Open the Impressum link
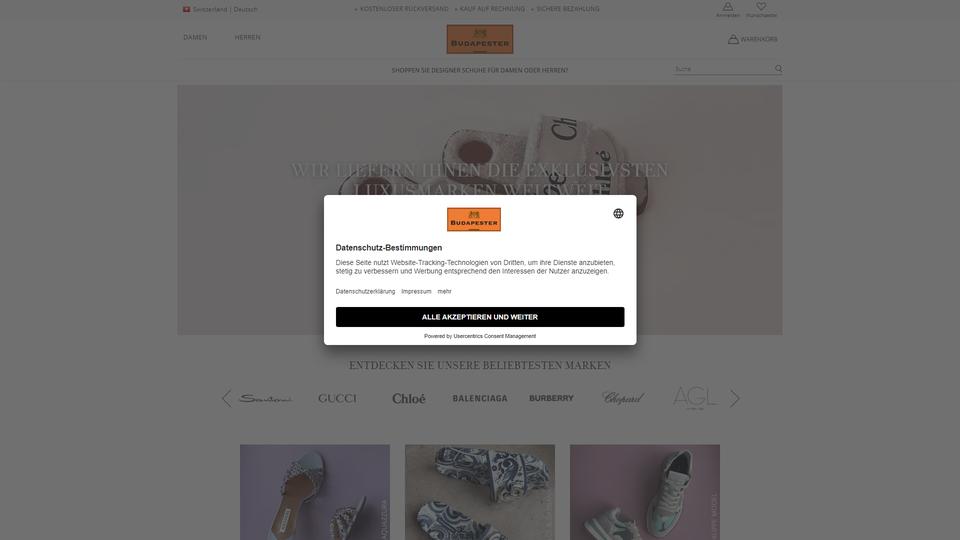This screenshot has height=540, width=960. (416, 291)
